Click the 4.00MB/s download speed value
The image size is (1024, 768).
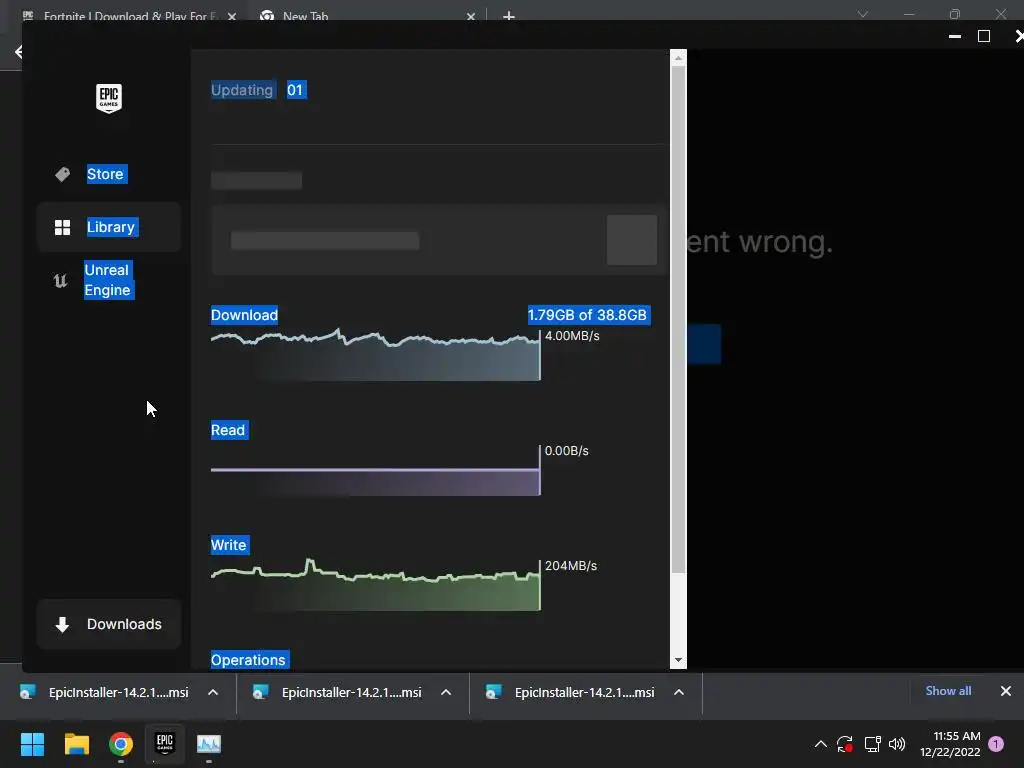coord(572,336)
